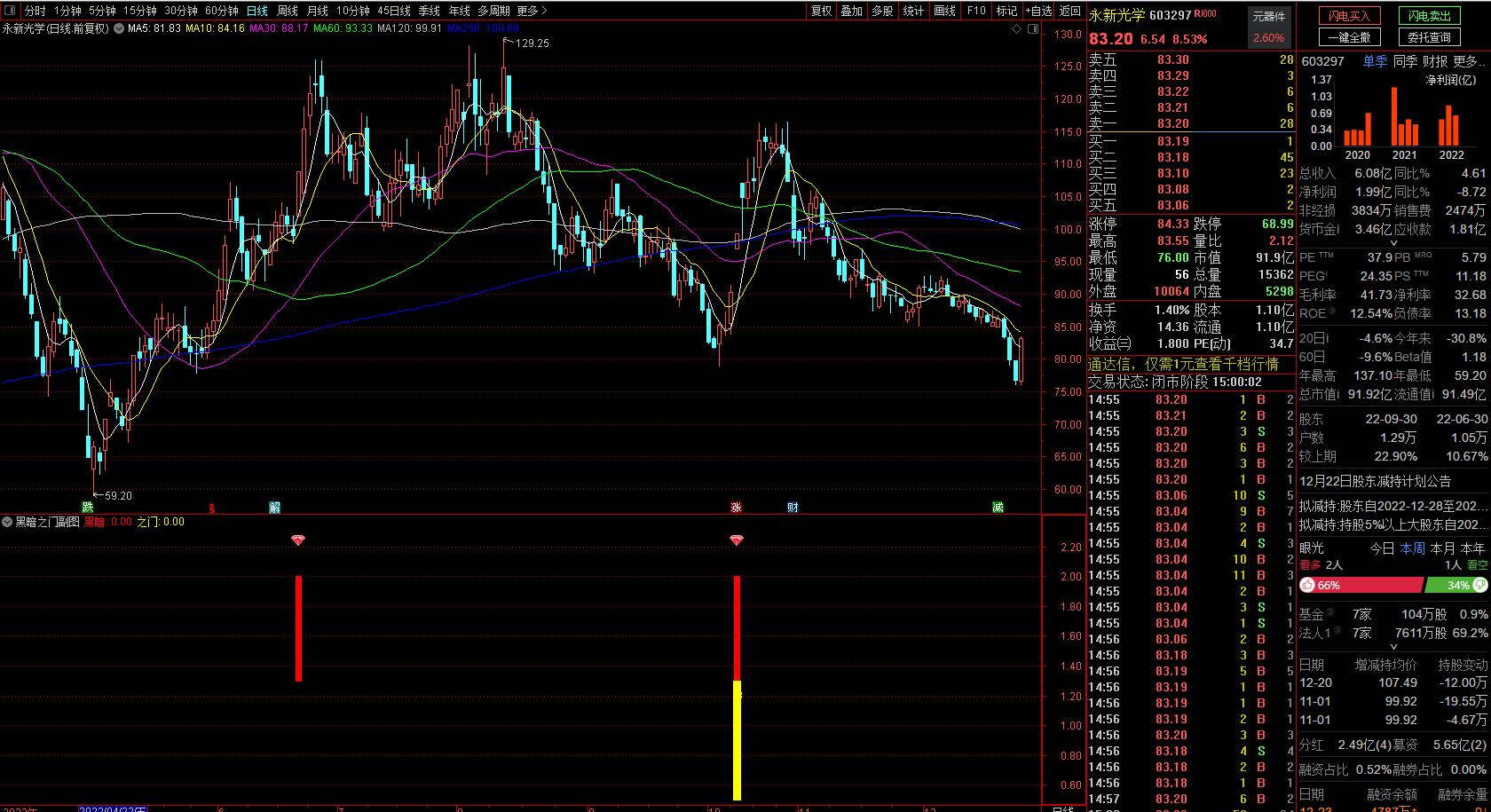Image resolution: width=1491 pixels, height=812 pixels.
Task: Click the blue 财 event marker
Action: coord(793,507)
